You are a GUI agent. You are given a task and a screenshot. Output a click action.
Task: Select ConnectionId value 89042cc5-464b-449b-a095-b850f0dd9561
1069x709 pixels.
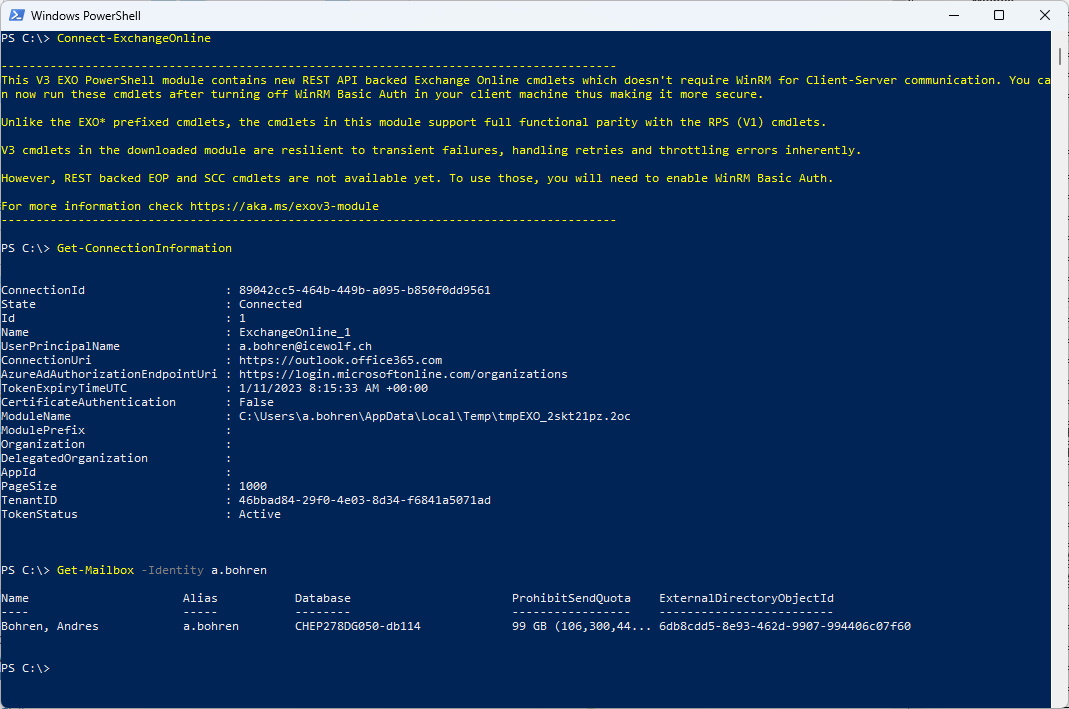365,290
